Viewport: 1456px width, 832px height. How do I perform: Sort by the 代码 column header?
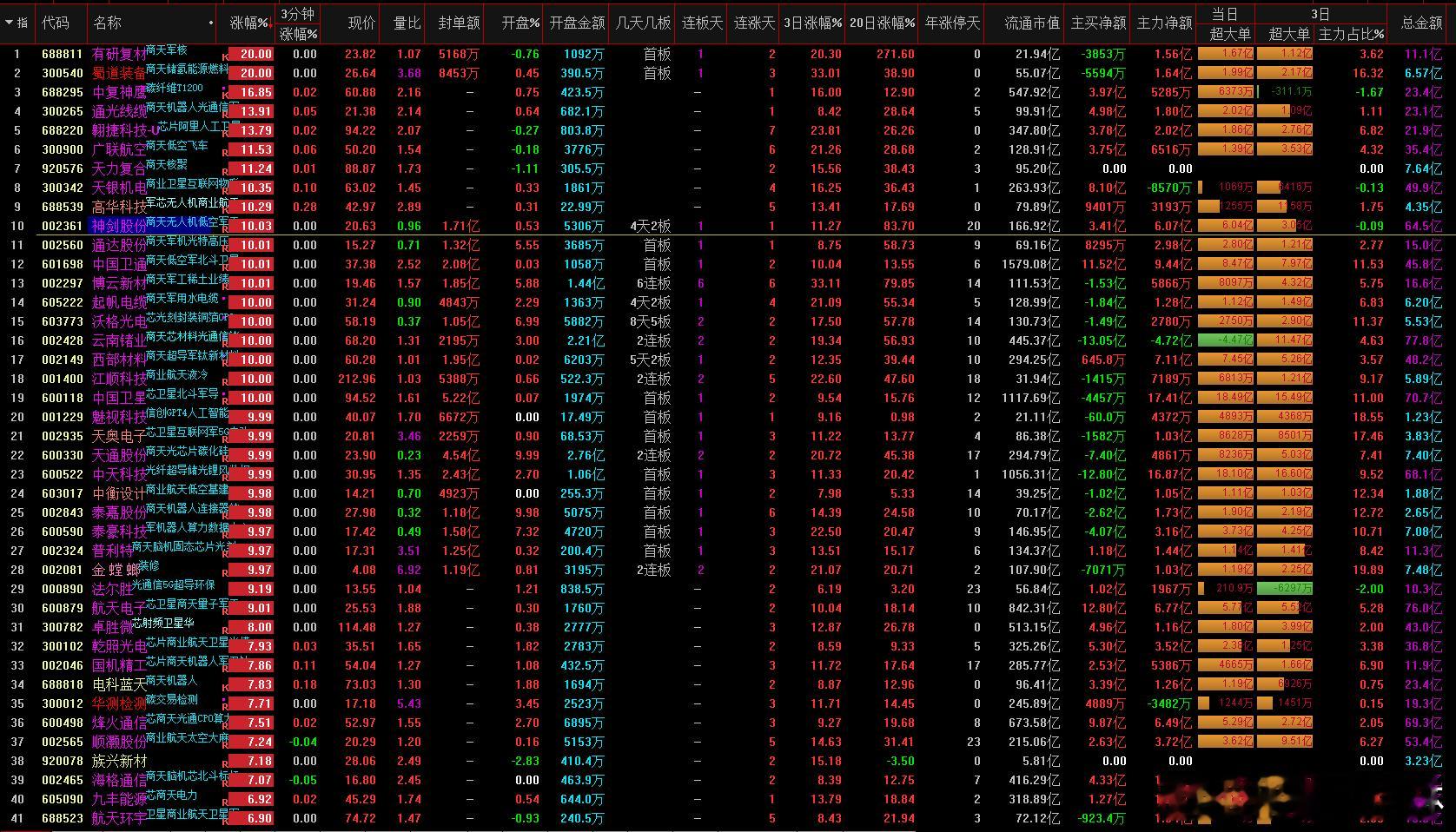coord(56,23)
